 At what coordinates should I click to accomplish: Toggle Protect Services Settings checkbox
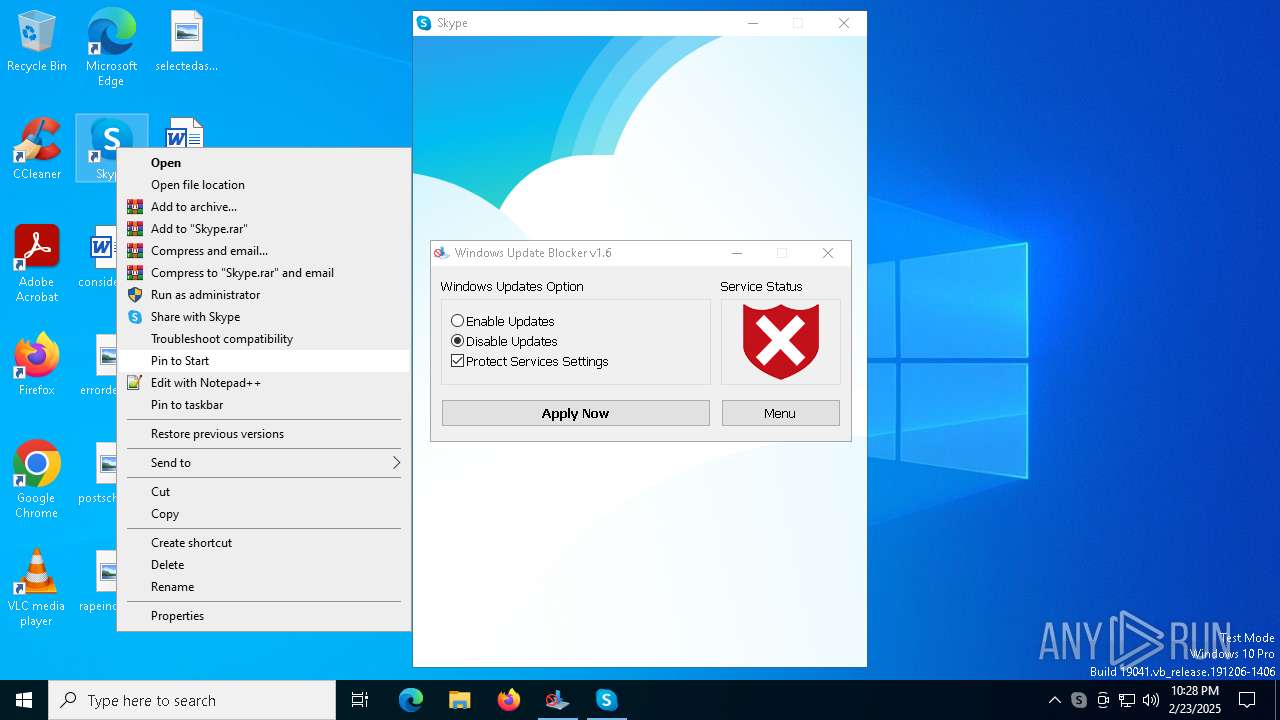coord(458,361)
